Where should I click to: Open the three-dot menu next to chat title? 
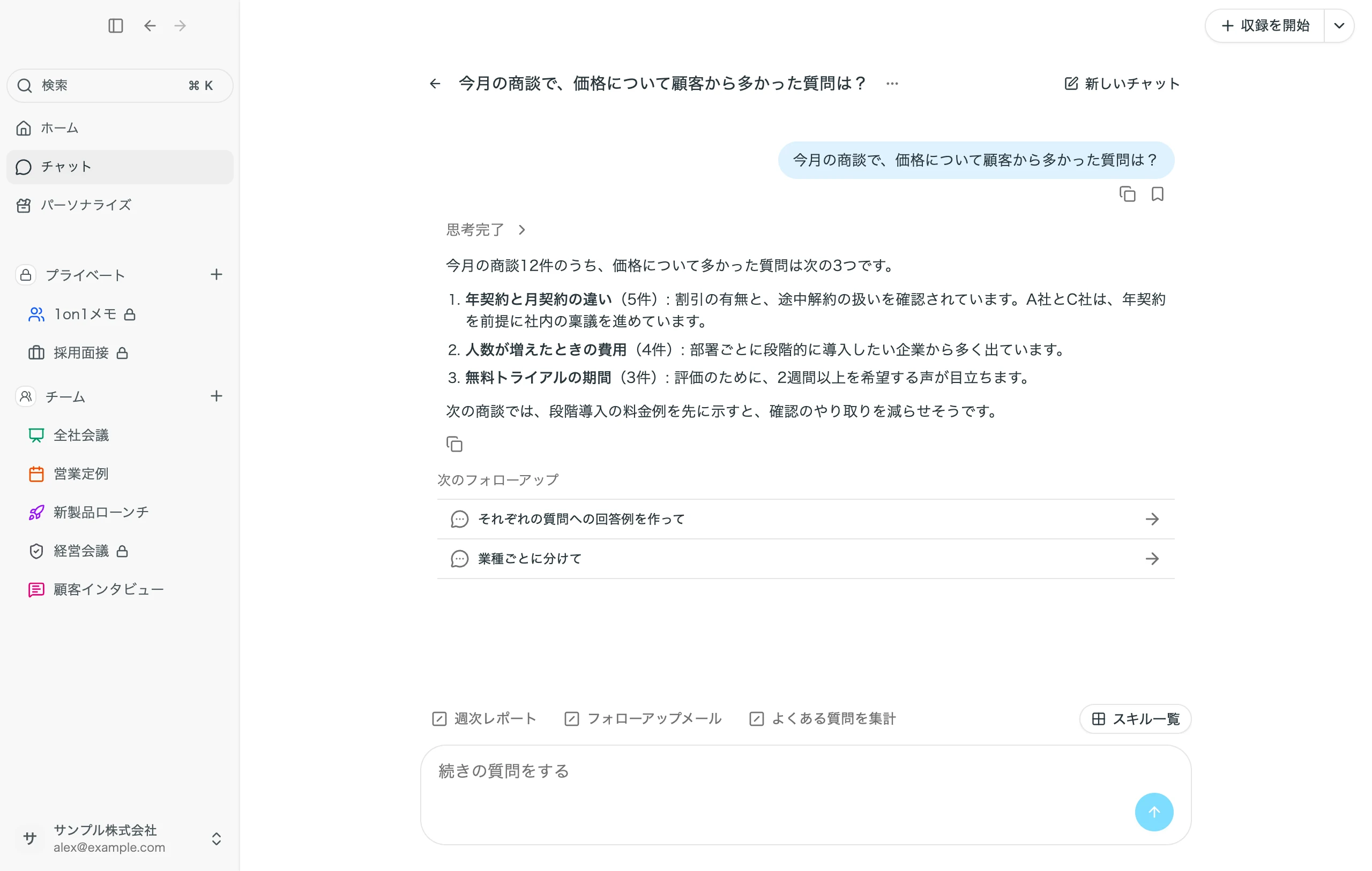pyautogui.click(x=892, y=84)
